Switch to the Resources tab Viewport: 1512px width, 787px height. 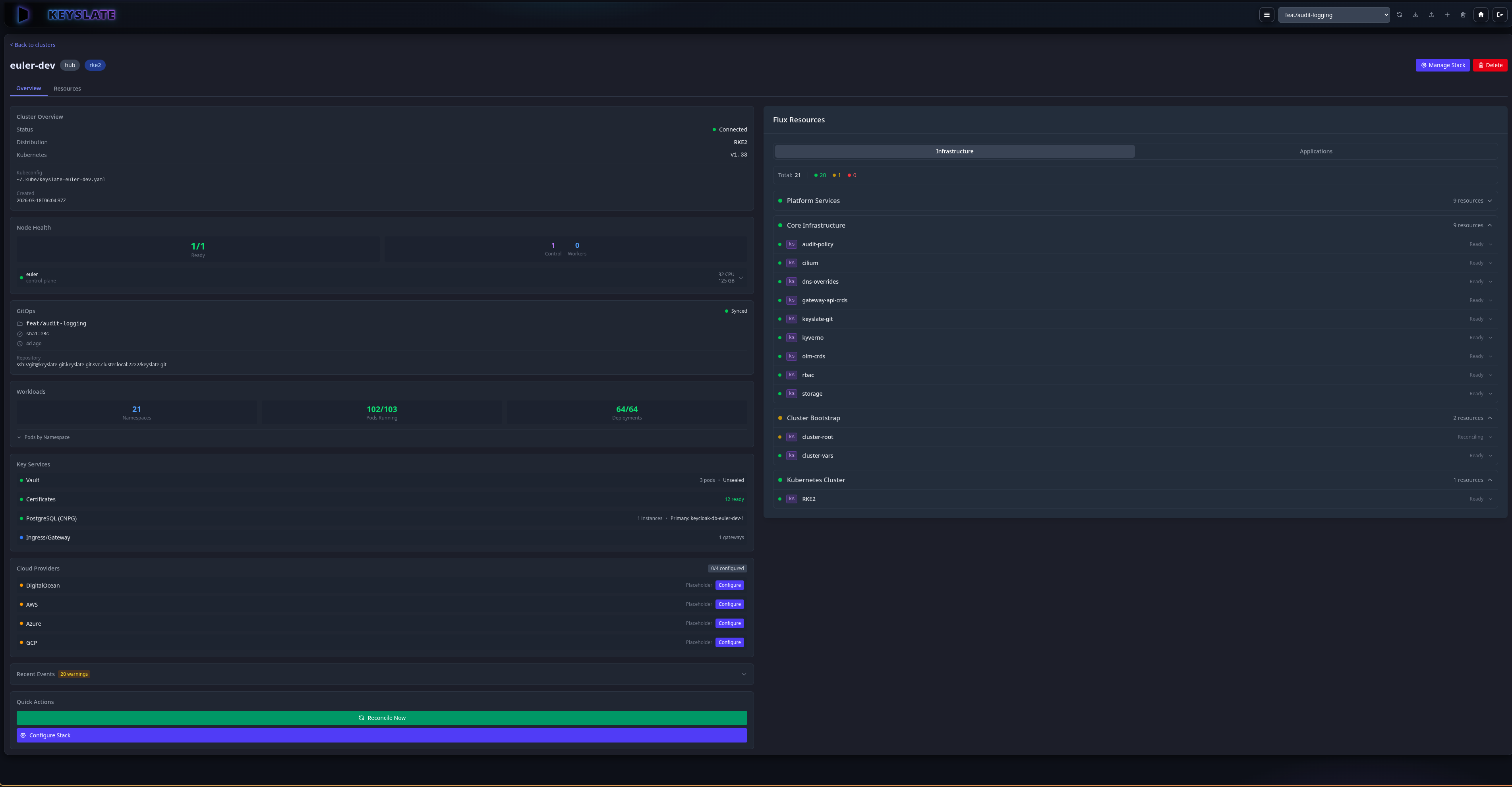68,89
